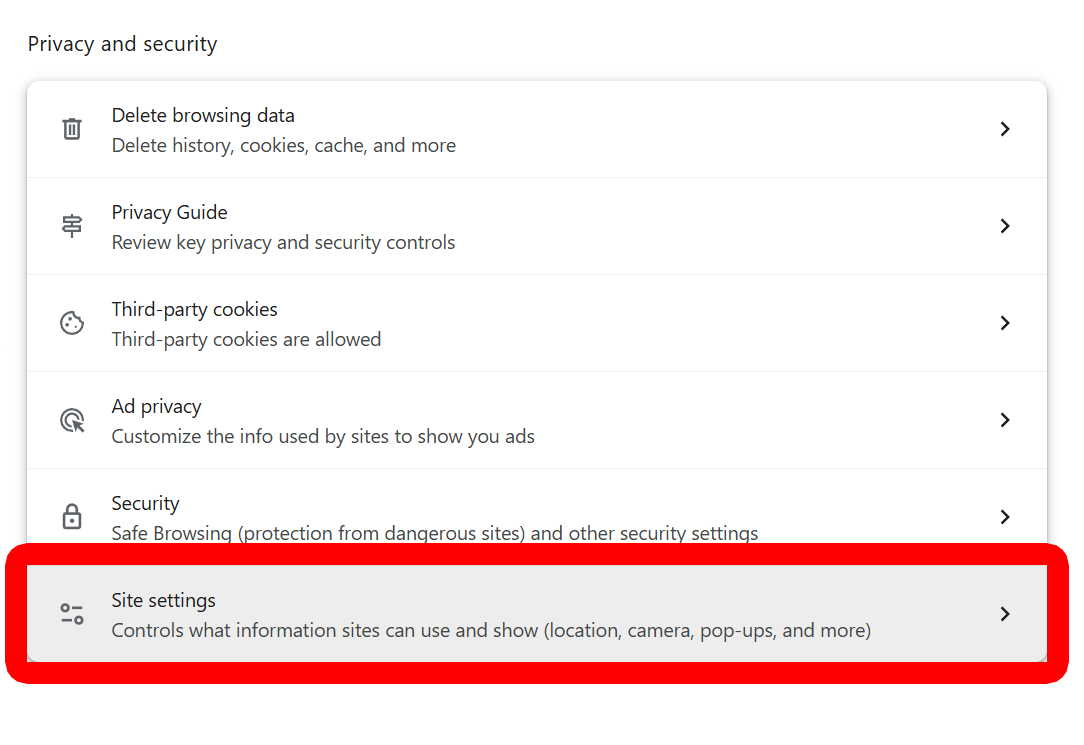Open the Delete browsing data entry title
This screenshot has height=745, width=1084.
point(203,115)
